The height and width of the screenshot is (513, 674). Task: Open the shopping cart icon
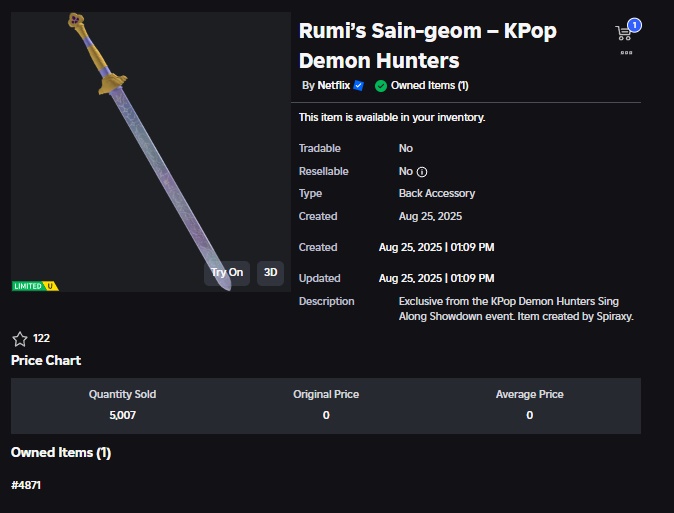[x=623, y=33]
